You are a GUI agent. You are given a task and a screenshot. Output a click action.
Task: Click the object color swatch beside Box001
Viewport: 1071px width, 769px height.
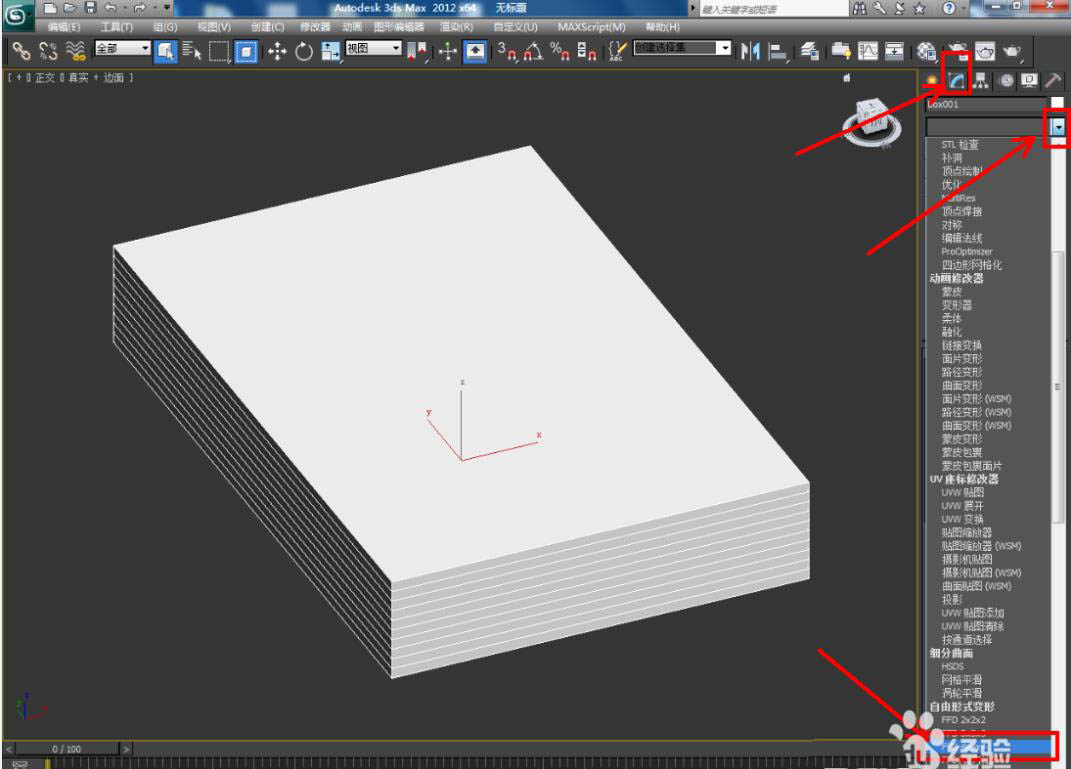click(x=1057, y=104)
